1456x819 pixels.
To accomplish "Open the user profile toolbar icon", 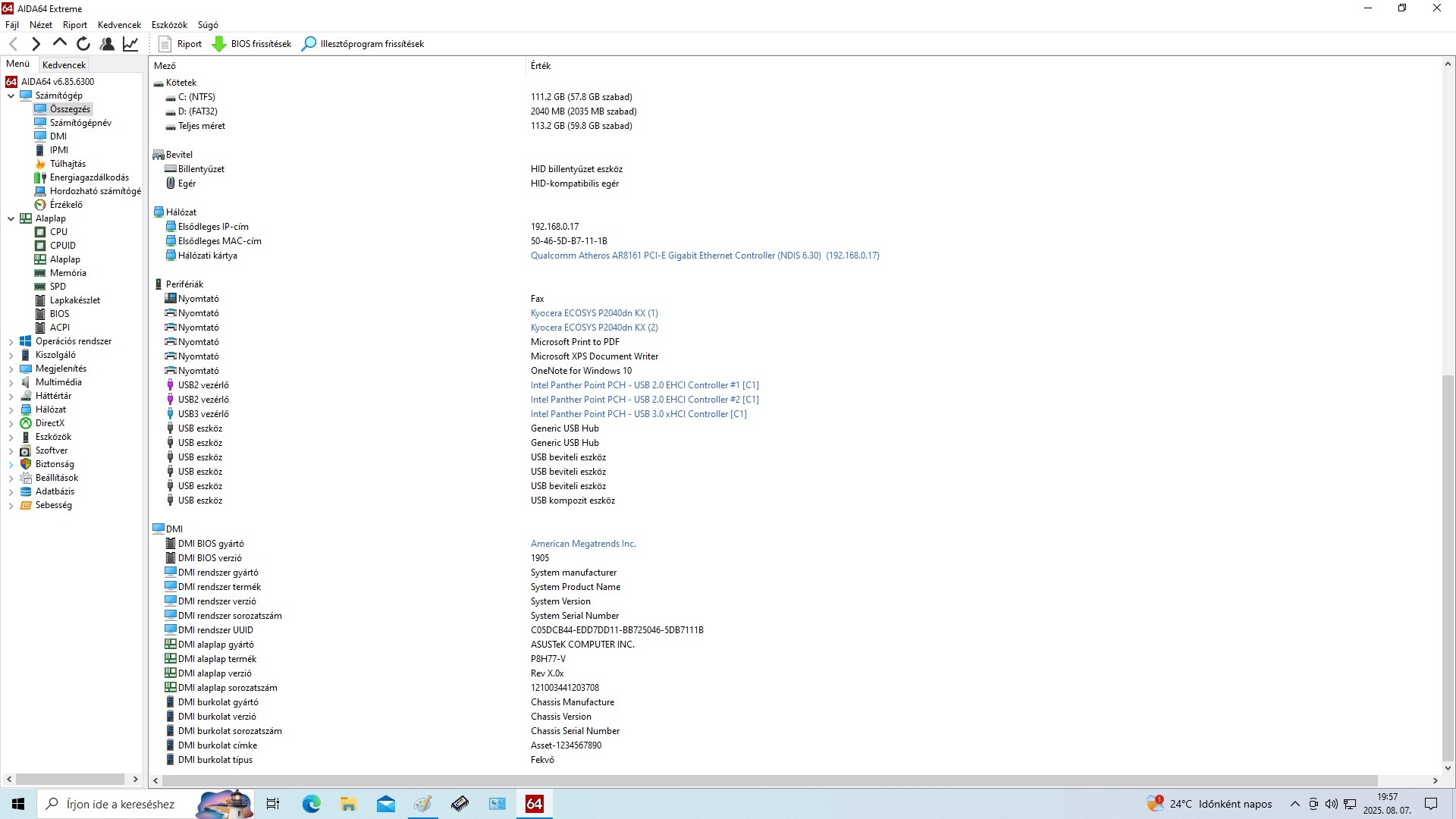I will click(x=107, y=44).
